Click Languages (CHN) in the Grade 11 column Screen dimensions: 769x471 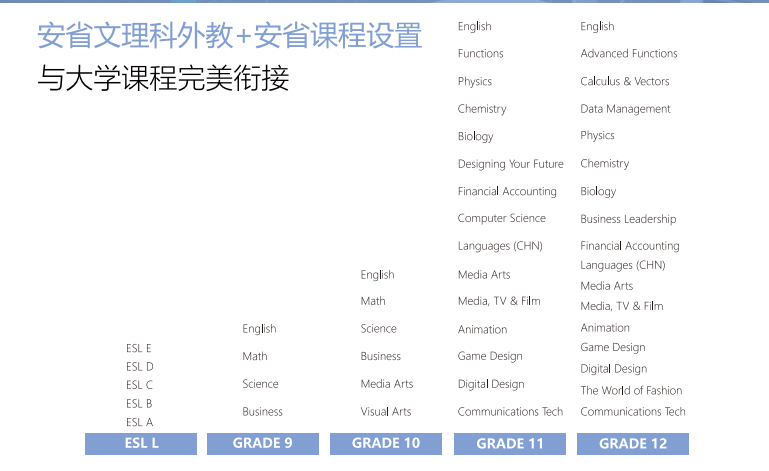click(500, 246)
